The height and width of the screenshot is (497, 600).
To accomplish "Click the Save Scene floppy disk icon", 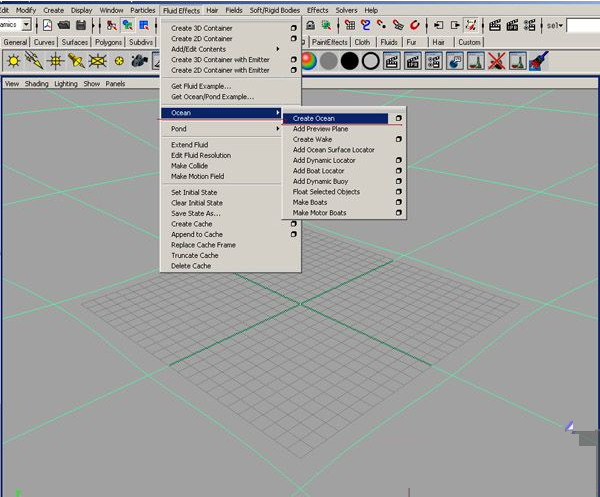I will pos(81,25).
